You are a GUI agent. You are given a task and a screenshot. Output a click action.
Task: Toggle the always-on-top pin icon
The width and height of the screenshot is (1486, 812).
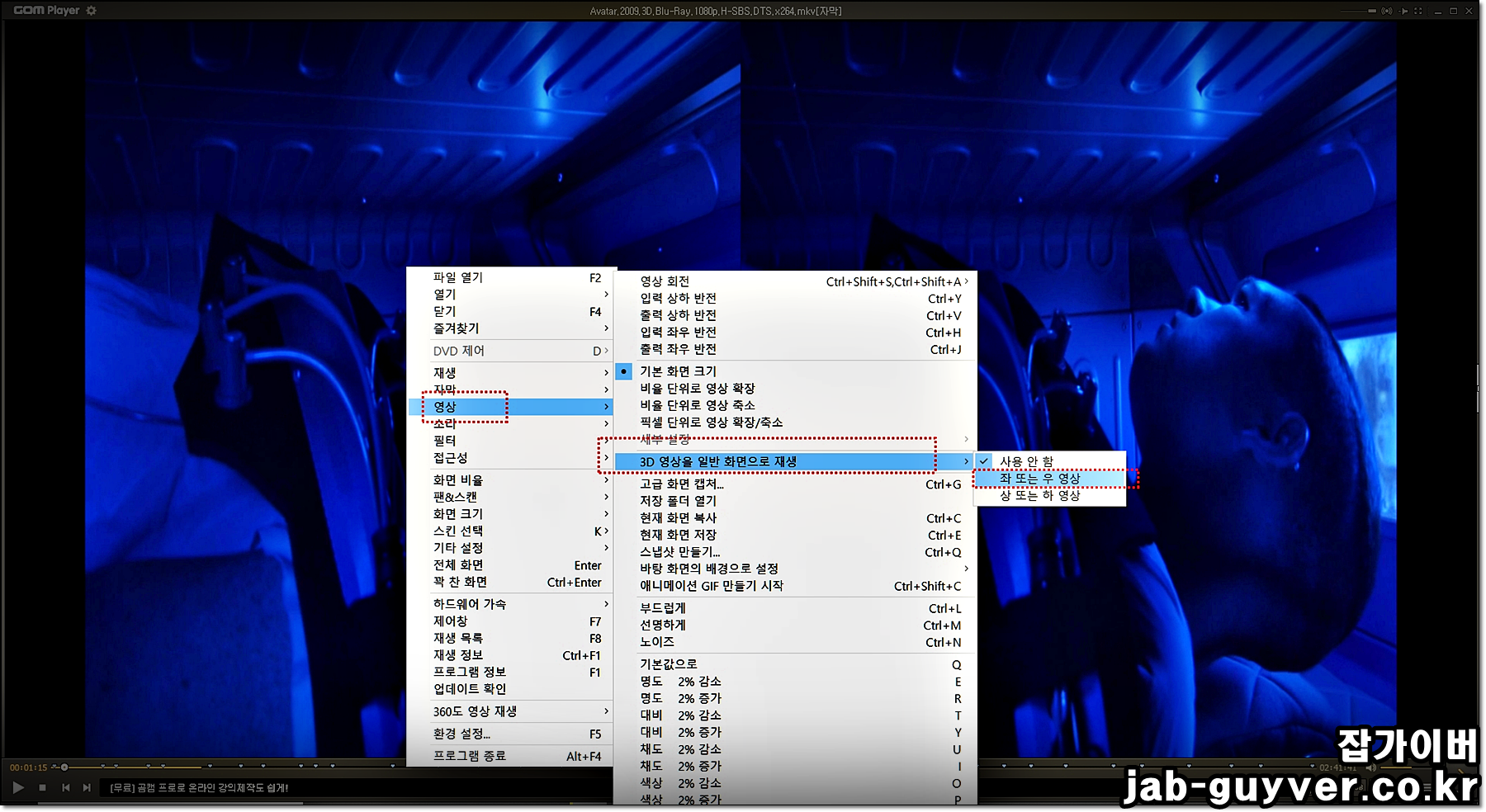click(1403, 11)
